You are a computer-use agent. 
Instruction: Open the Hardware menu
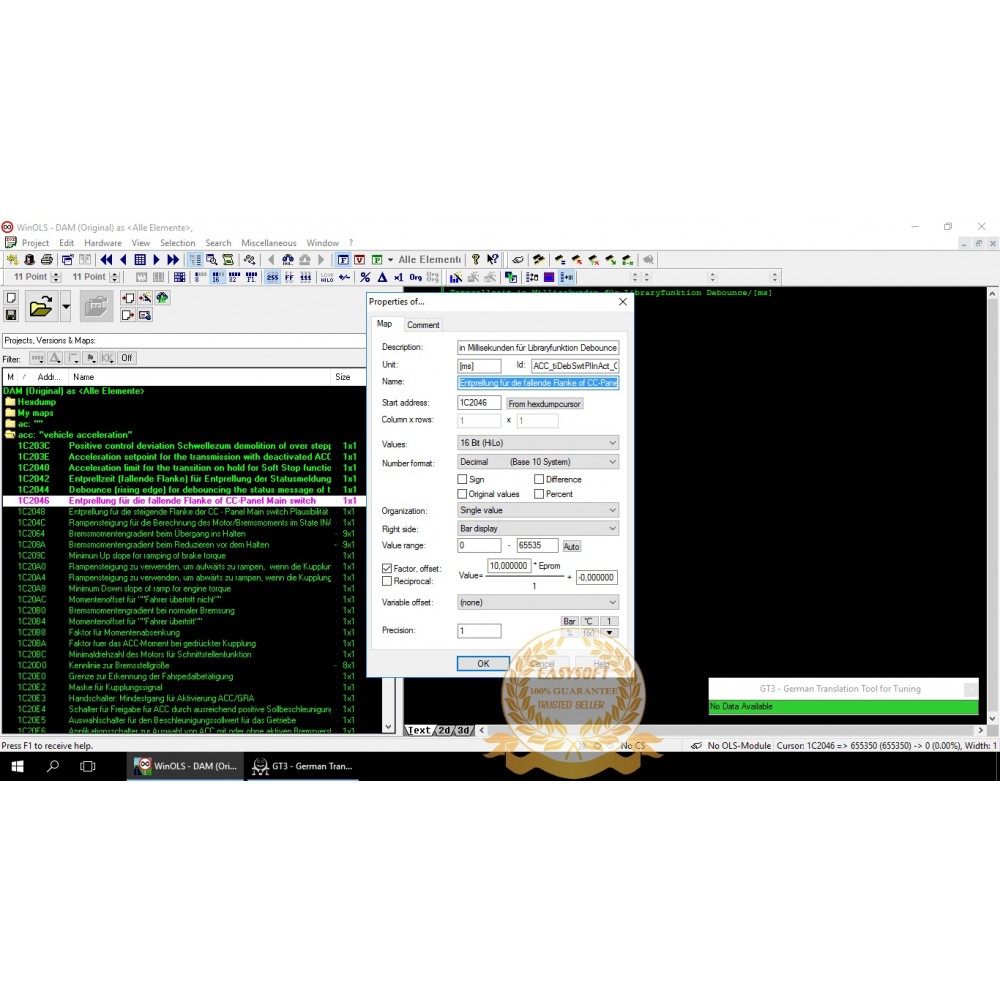pyautogui.click(x=103, y=243)
